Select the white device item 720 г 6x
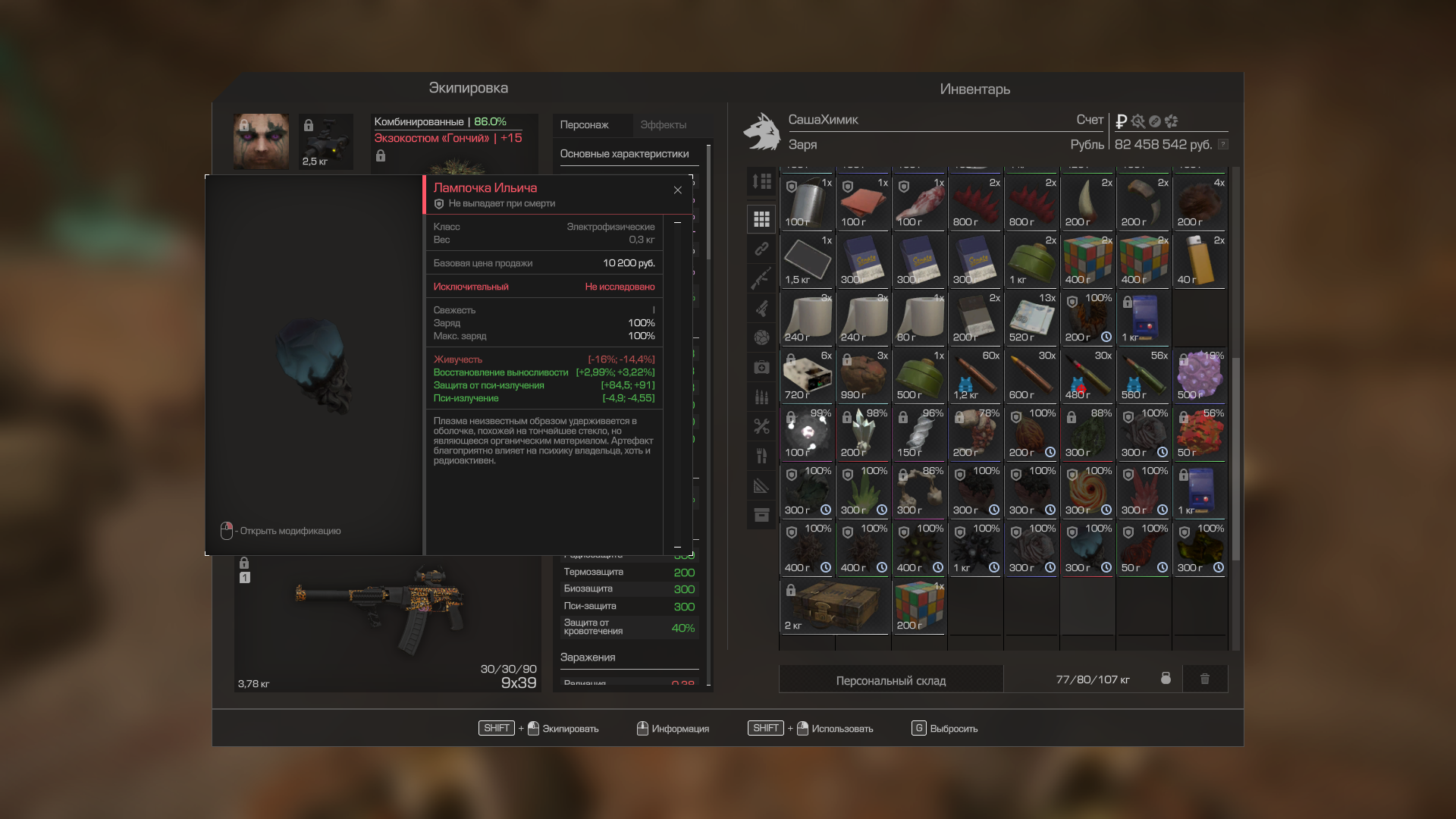 [x=808, y=375]
